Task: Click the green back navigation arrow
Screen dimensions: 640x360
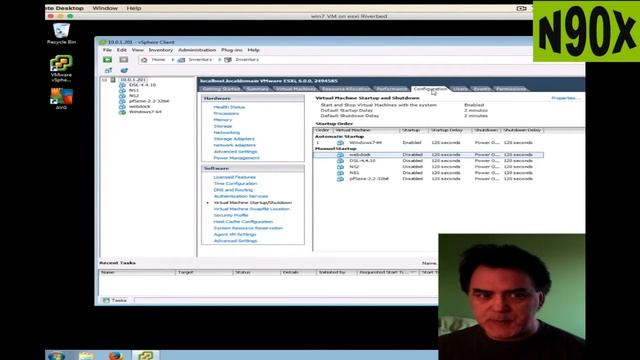Action: (x=107, y=60)
